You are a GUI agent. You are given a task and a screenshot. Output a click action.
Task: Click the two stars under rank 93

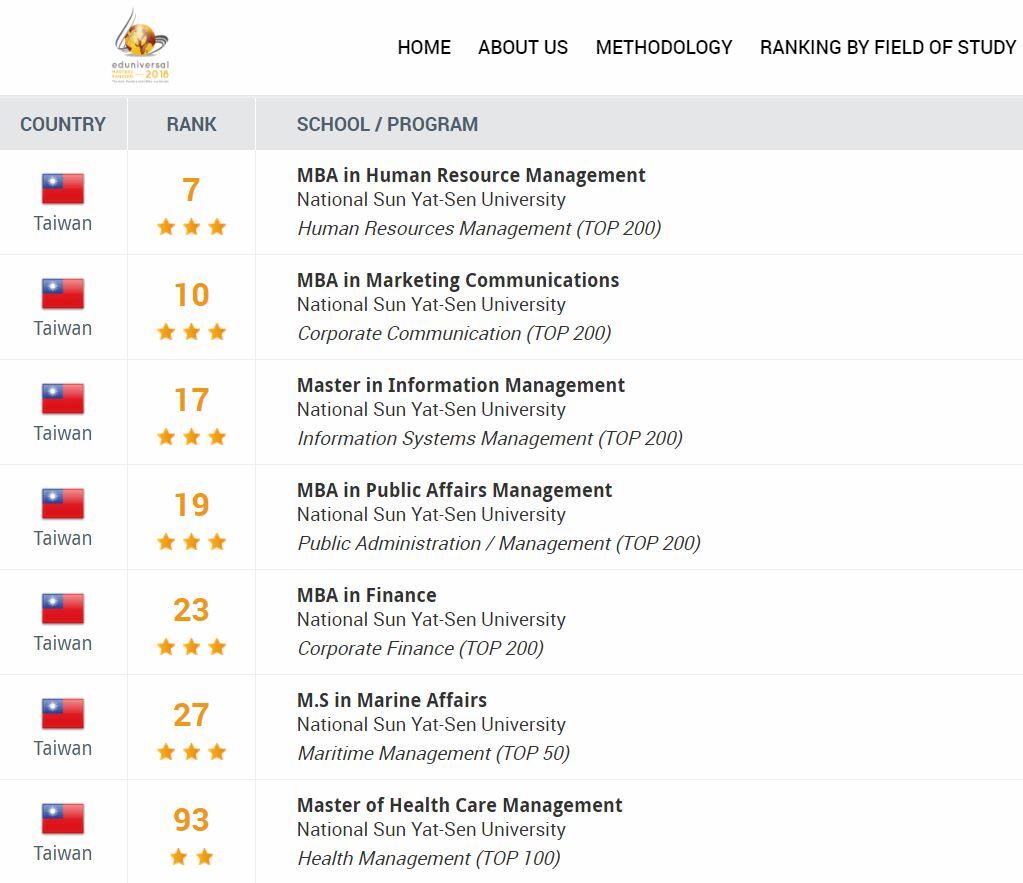pyautogui.click(x=191, y=857)
